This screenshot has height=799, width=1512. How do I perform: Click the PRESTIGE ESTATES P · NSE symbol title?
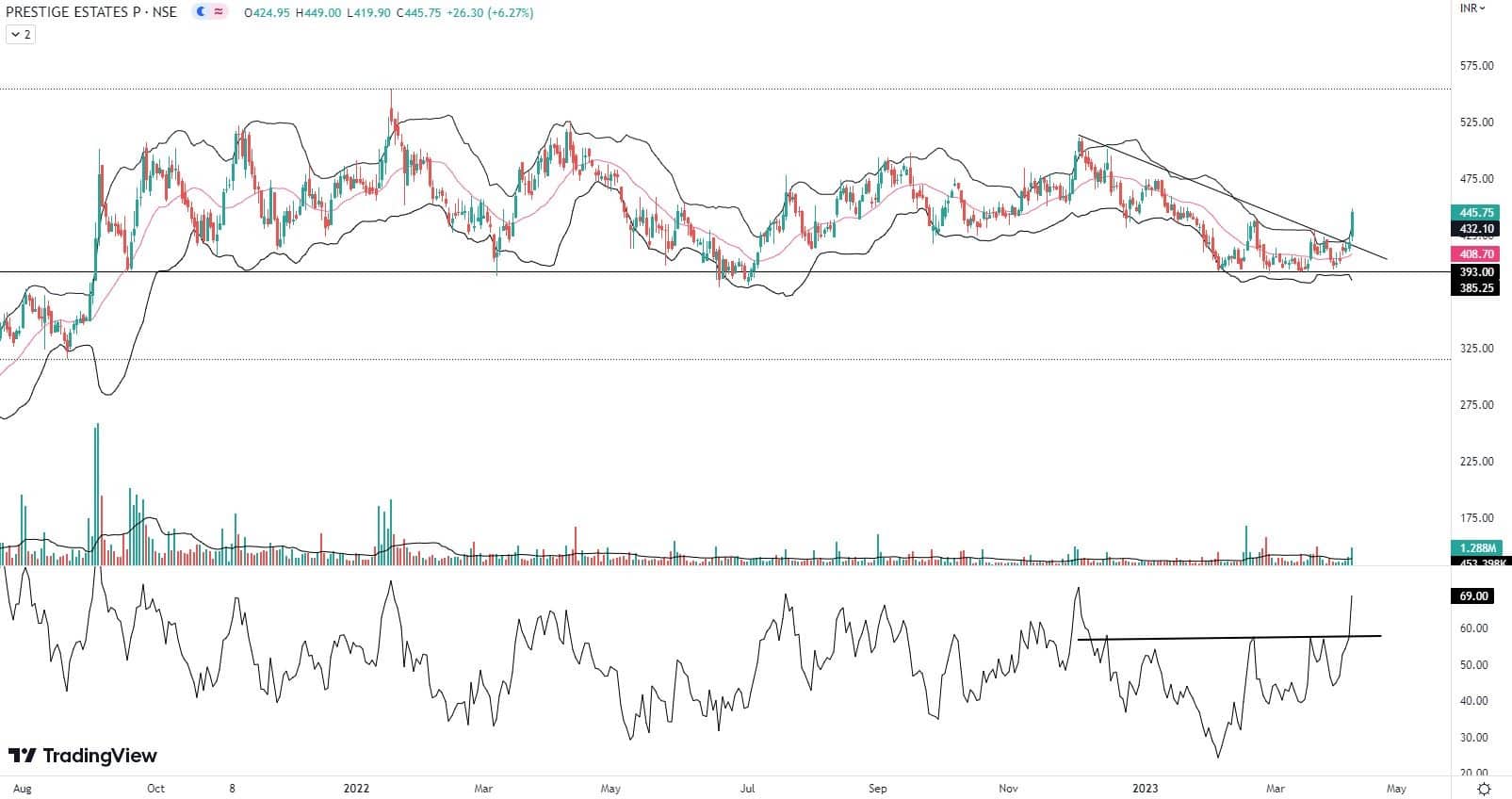[x=90, y=13]
